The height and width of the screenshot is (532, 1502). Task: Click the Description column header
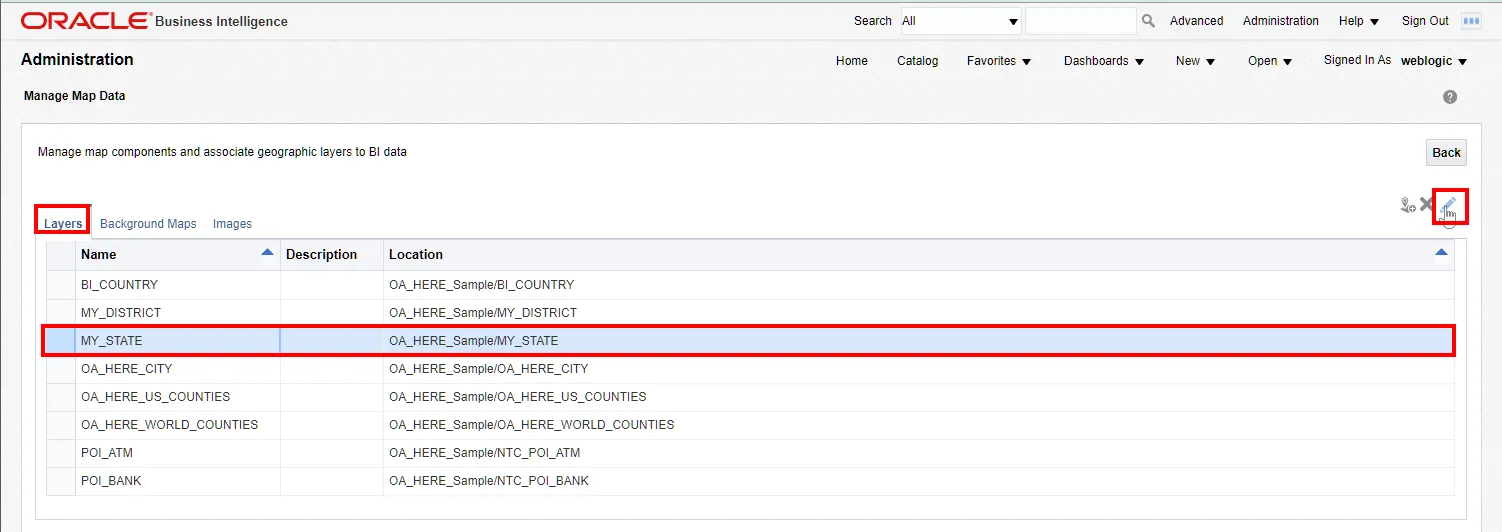pos(332,255)
